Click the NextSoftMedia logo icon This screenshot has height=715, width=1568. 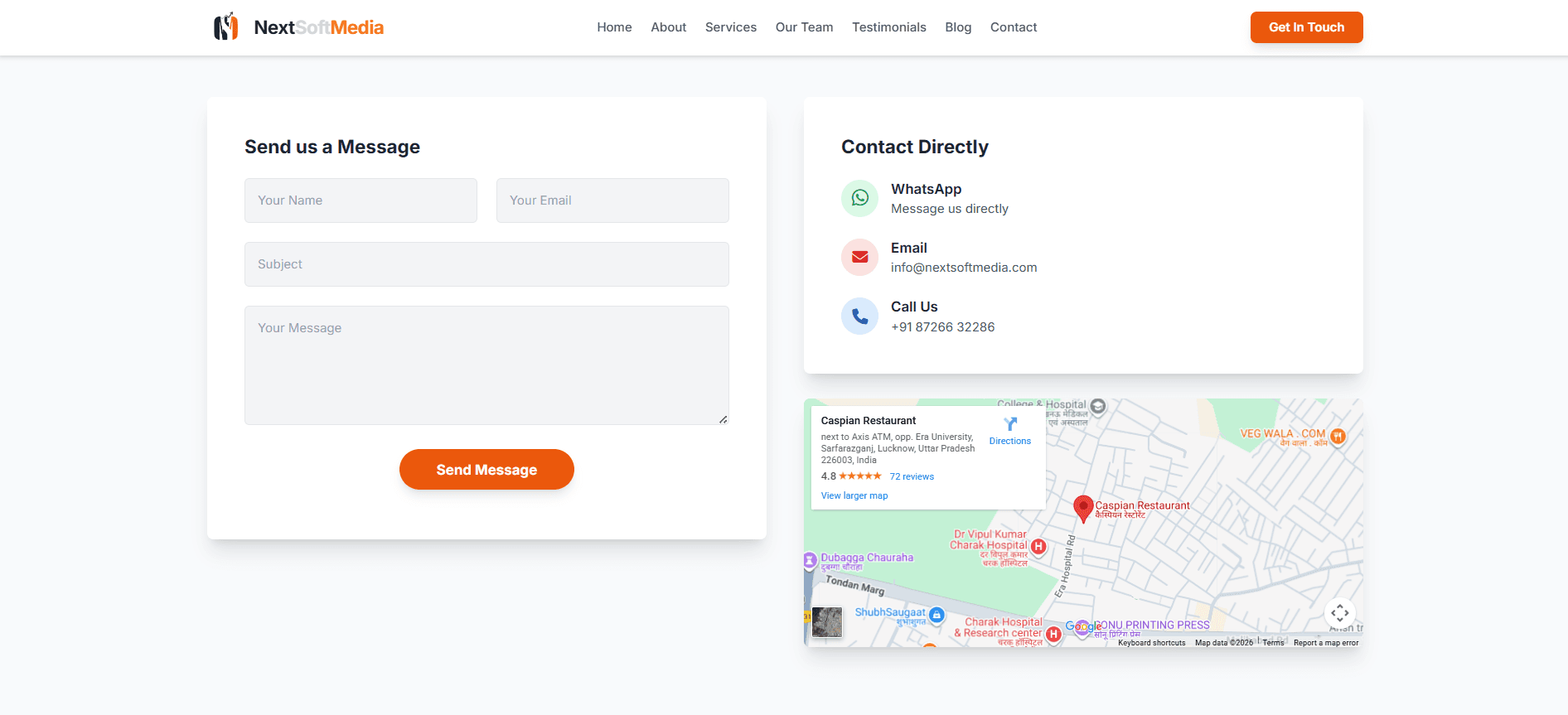pos(225,27)
